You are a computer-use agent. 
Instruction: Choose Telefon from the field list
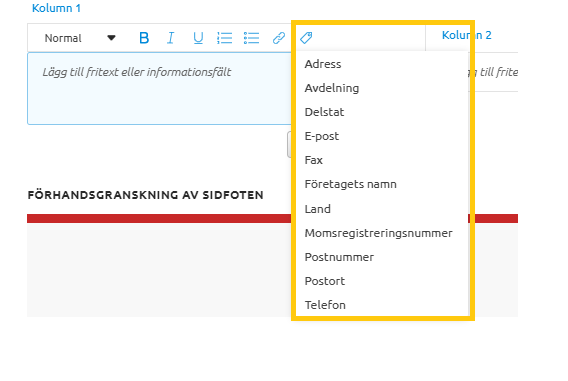pyautogui.click(x=382, y=305)
